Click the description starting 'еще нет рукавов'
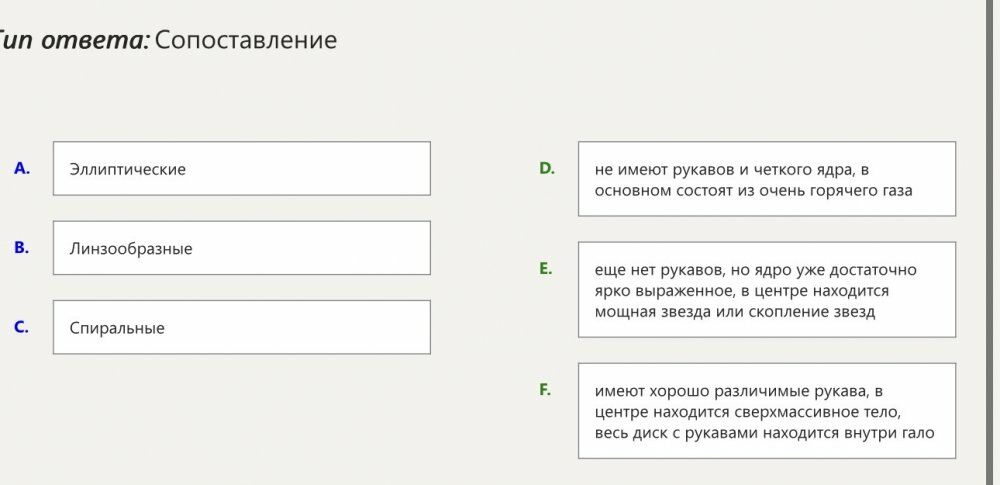The height and width of the screenshot is (485, 1000). (x=766, y=290)
